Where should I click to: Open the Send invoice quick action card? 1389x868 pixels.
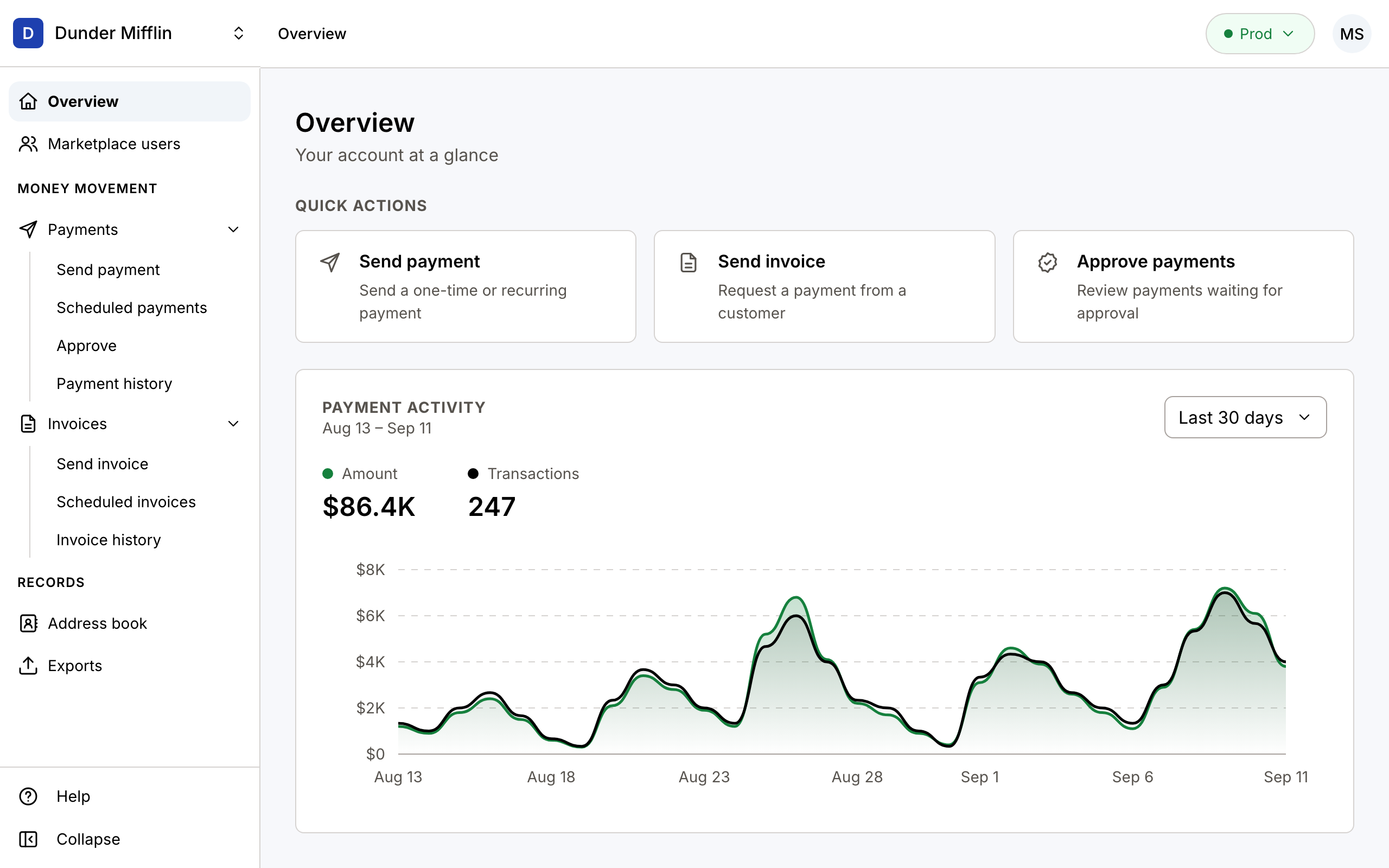[x=824, y=286]
